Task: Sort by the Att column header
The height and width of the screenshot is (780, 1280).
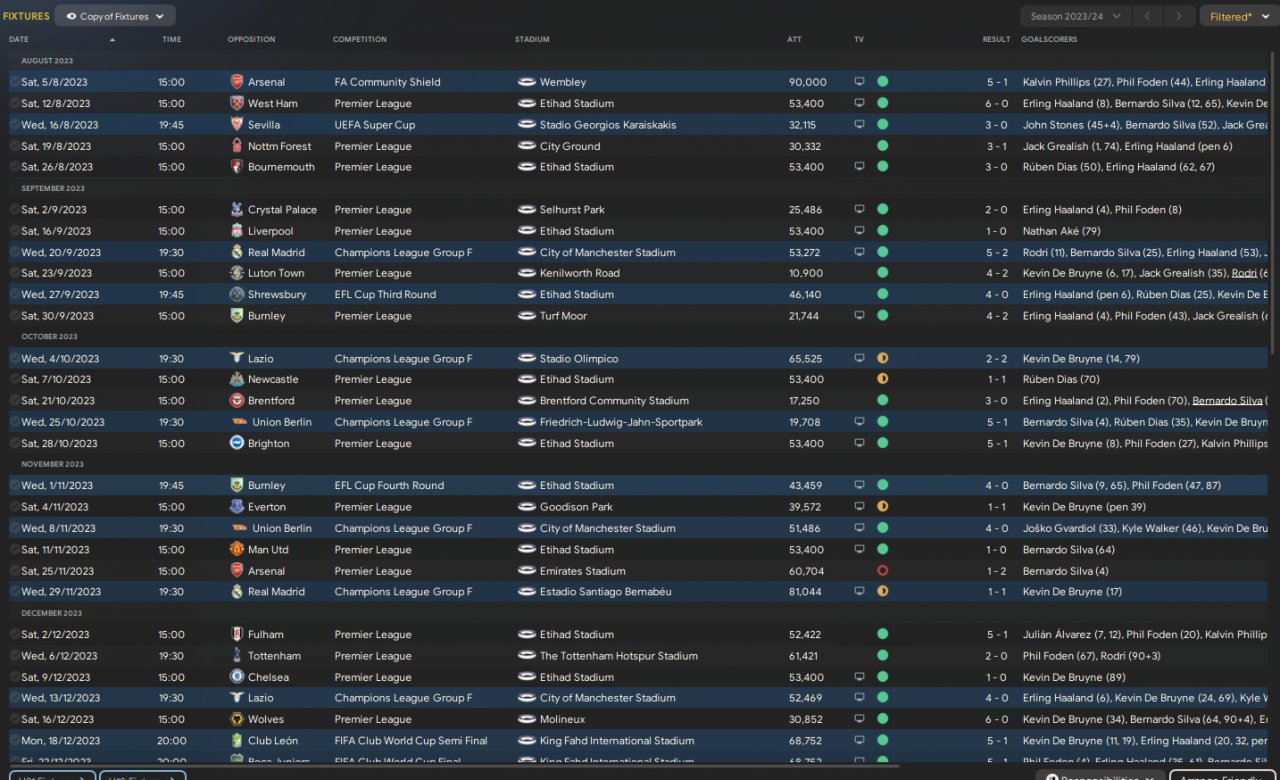Action: [x=794, y=39]
